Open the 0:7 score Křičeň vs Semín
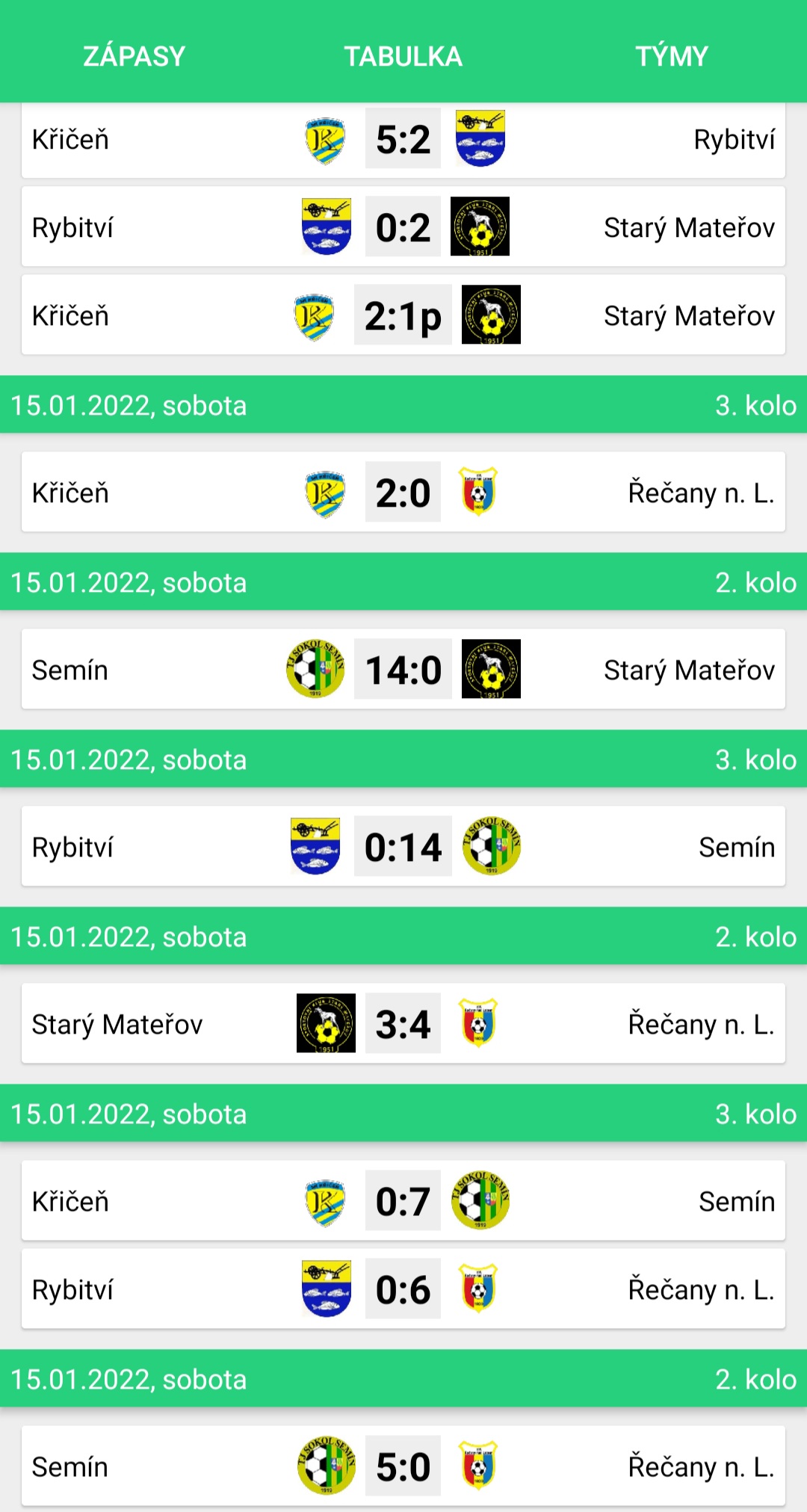Screen dimensions: 807x1512 (403, 1200)
